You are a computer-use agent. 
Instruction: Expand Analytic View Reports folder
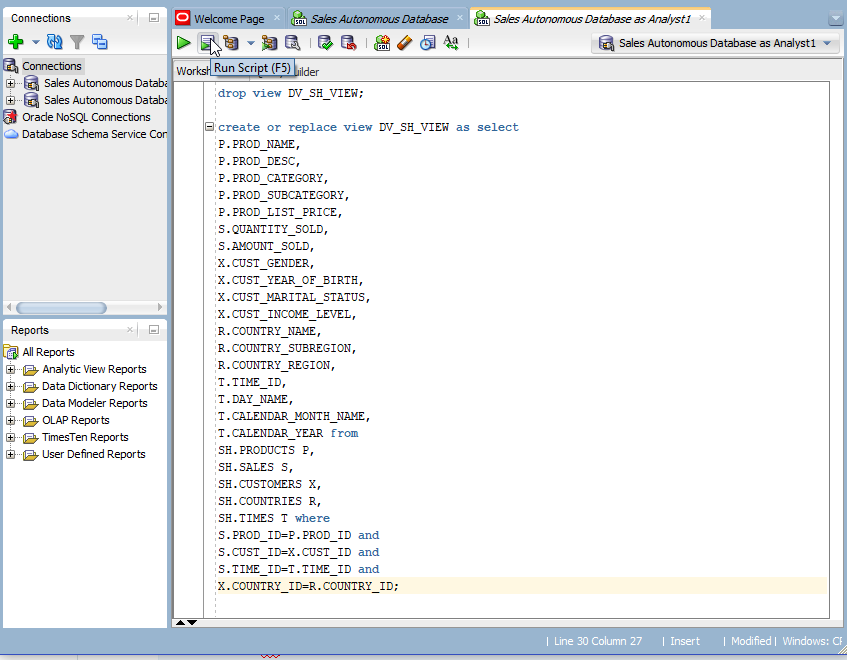[x=10, y=369]
